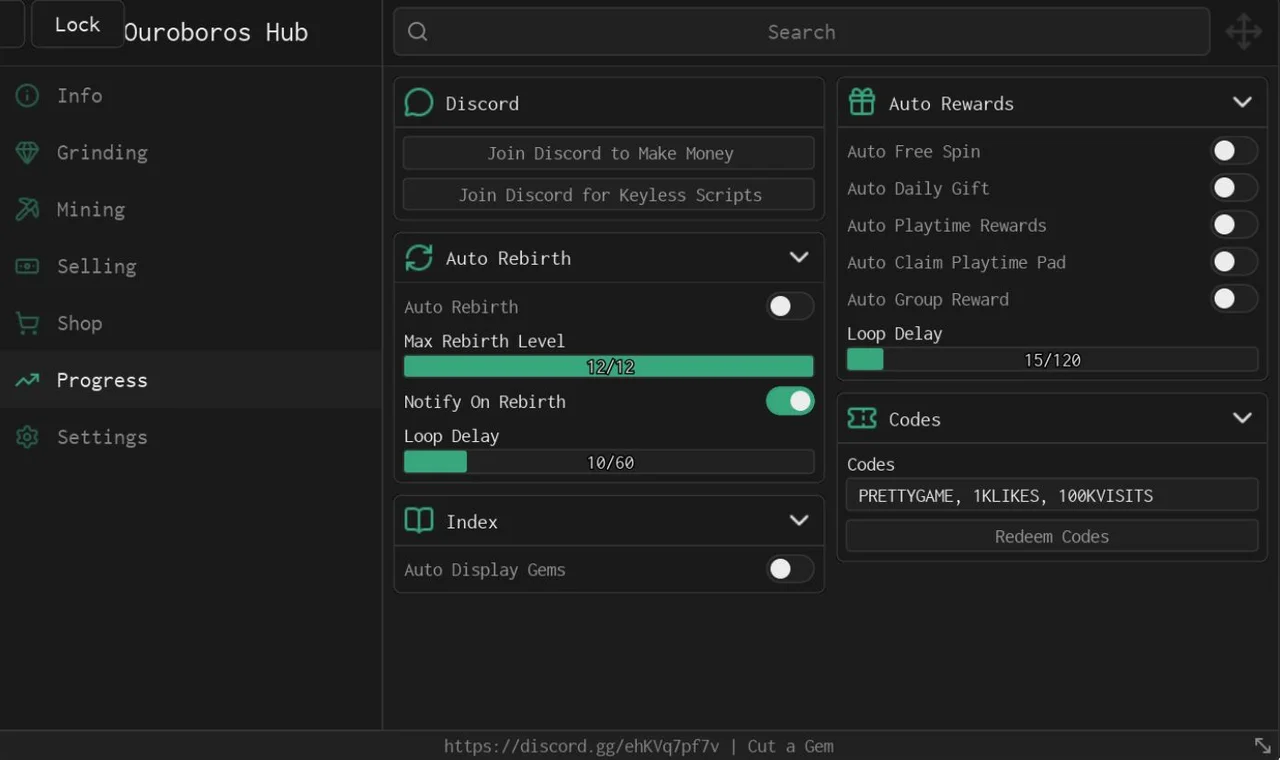Go to the Selling tab
Viewport: 1280px width, 760px height.
coord(190,267)
